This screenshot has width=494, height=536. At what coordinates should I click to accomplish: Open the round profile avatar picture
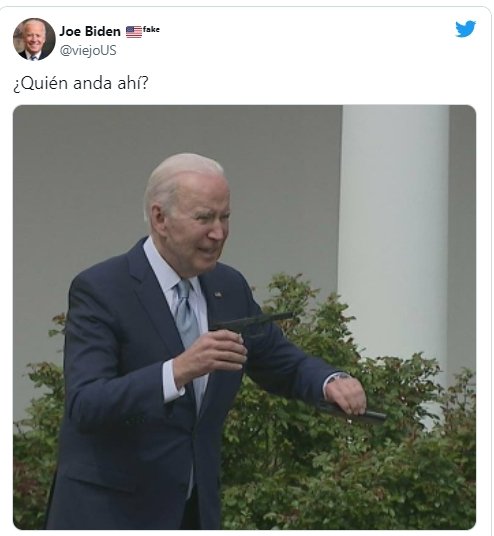pos(34,39)
